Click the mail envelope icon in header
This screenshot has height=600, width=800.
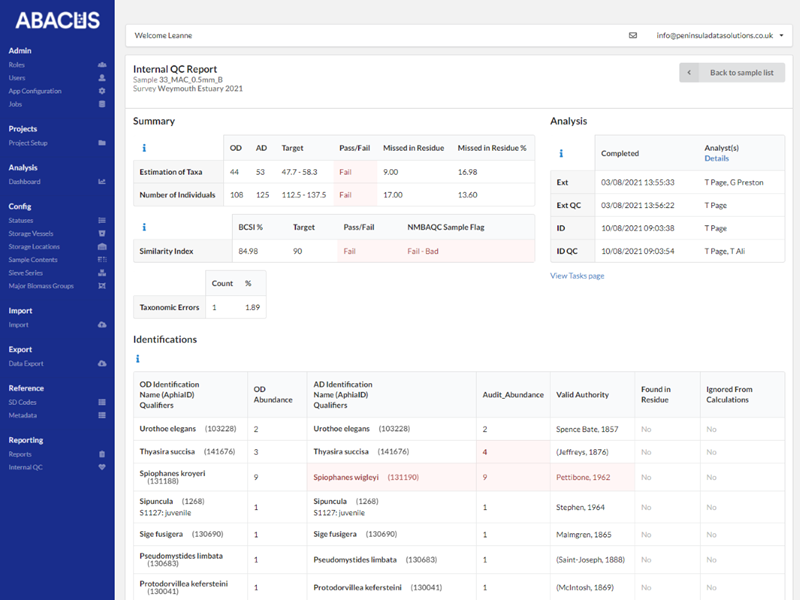tap(633, 35)
